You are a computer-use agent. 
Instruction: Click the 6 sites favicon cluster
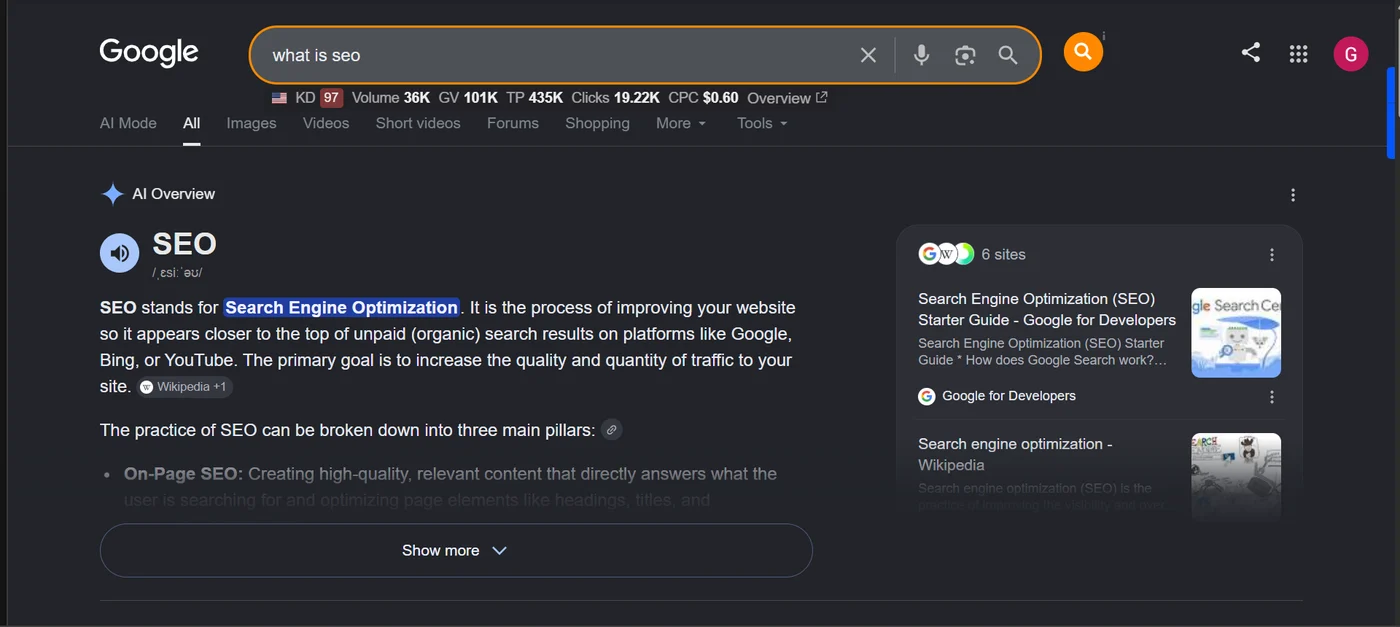coord(946,254)
